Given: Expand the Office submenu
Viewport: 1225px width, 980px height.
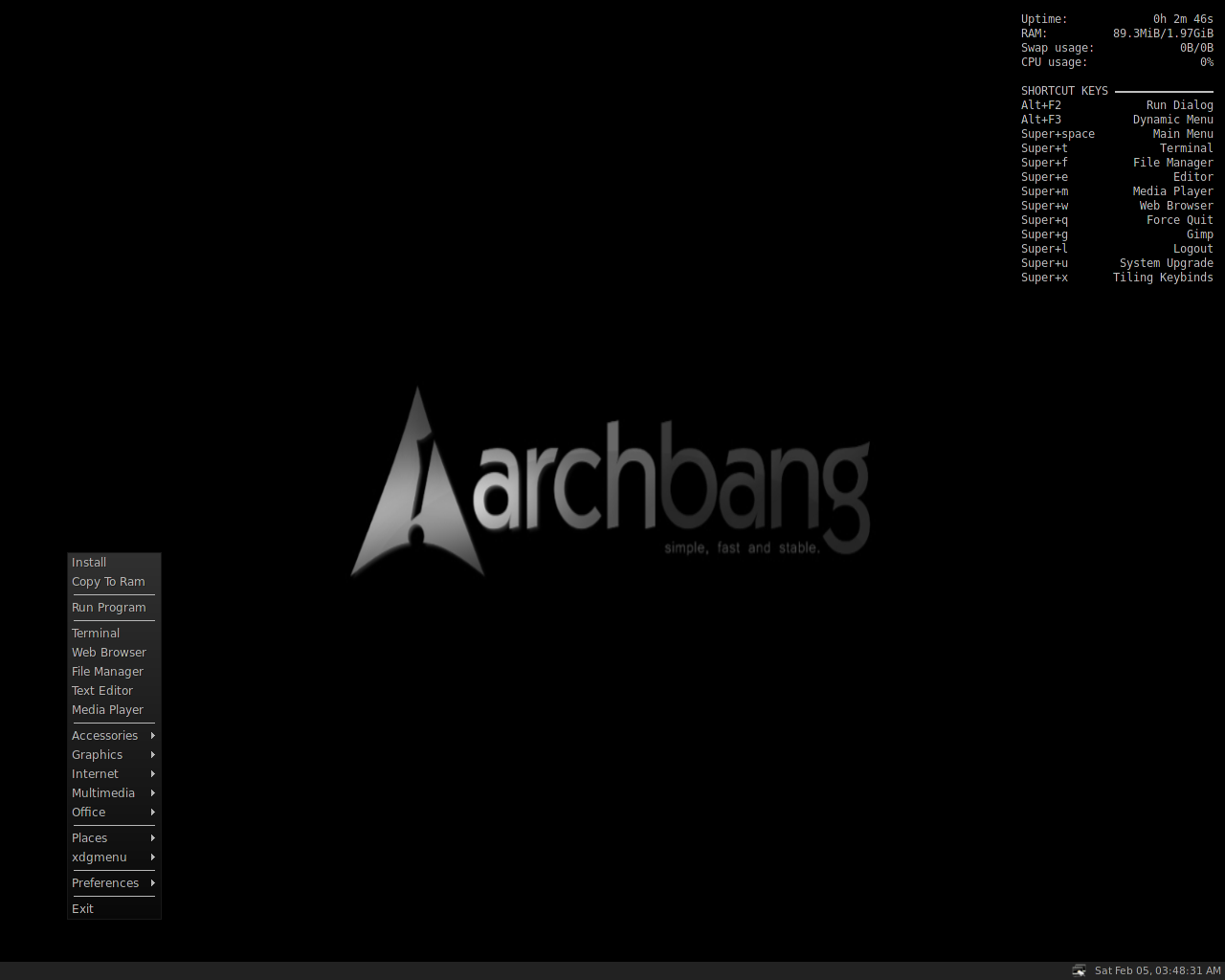Looking at the screenshot, I should (114, 813).
